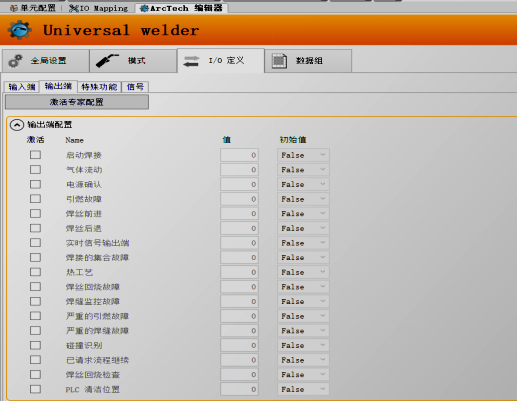Tick the 气体流动 activation checkbox
Screen dimensions: 517x402
(35, 170)
